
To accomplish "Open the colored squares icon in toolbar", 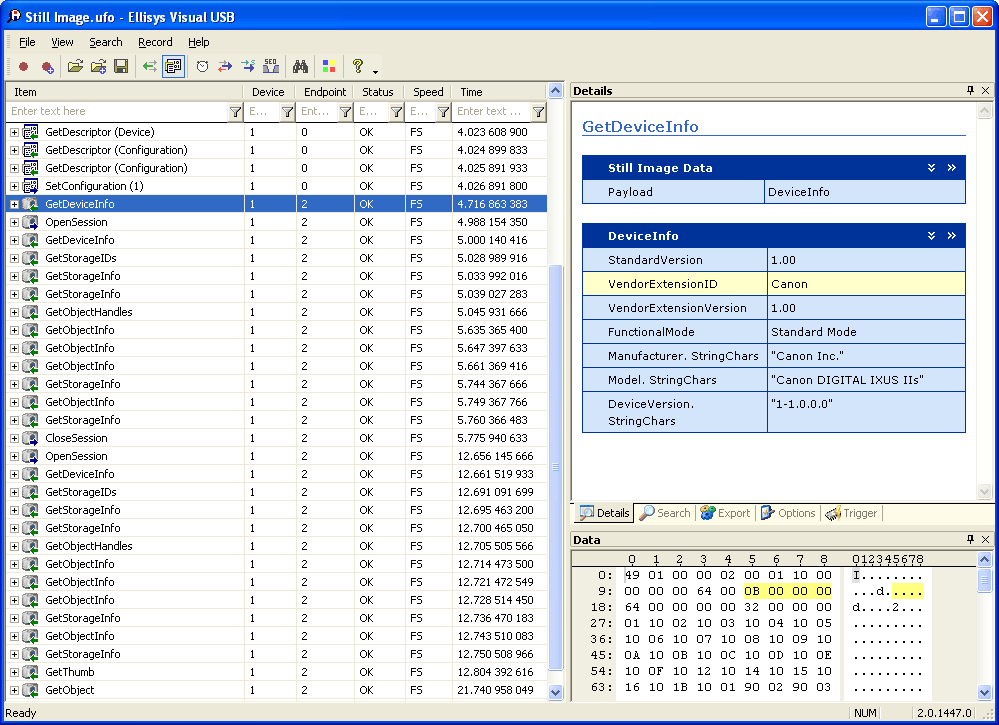I will (x=328, y=67).
